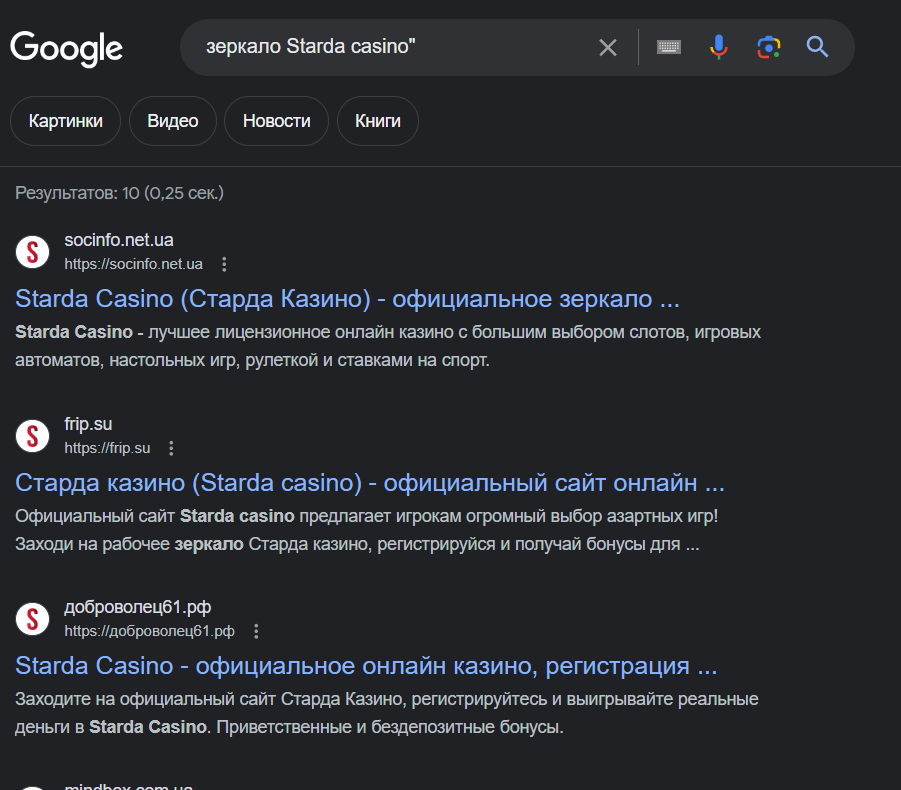Click the https://socinfo.net.ua URL text
Image resolution: width=901 pixels, height=790 pixels.
tap(133, 264)
